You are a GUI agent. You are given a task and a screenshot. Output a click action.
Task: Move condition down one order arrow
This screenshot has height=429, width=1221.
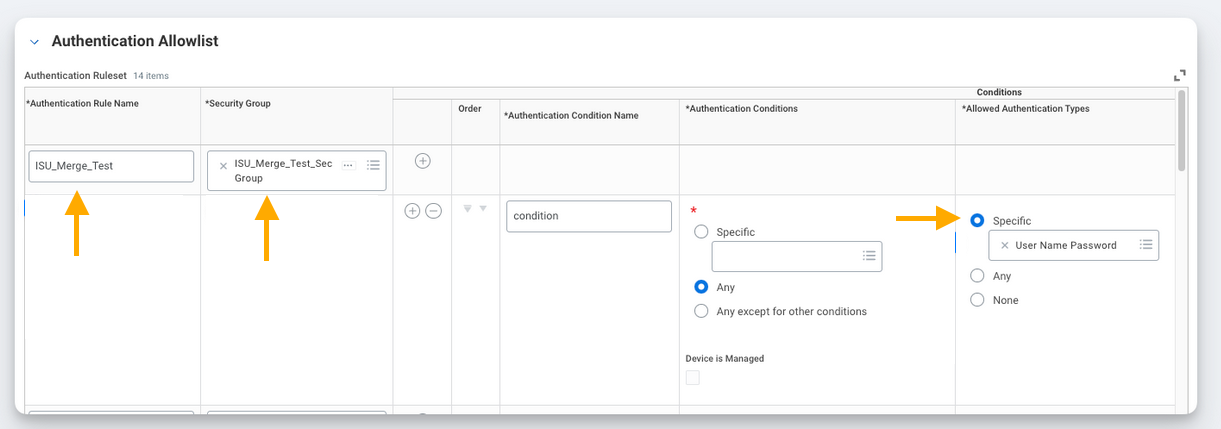point(483,209)
